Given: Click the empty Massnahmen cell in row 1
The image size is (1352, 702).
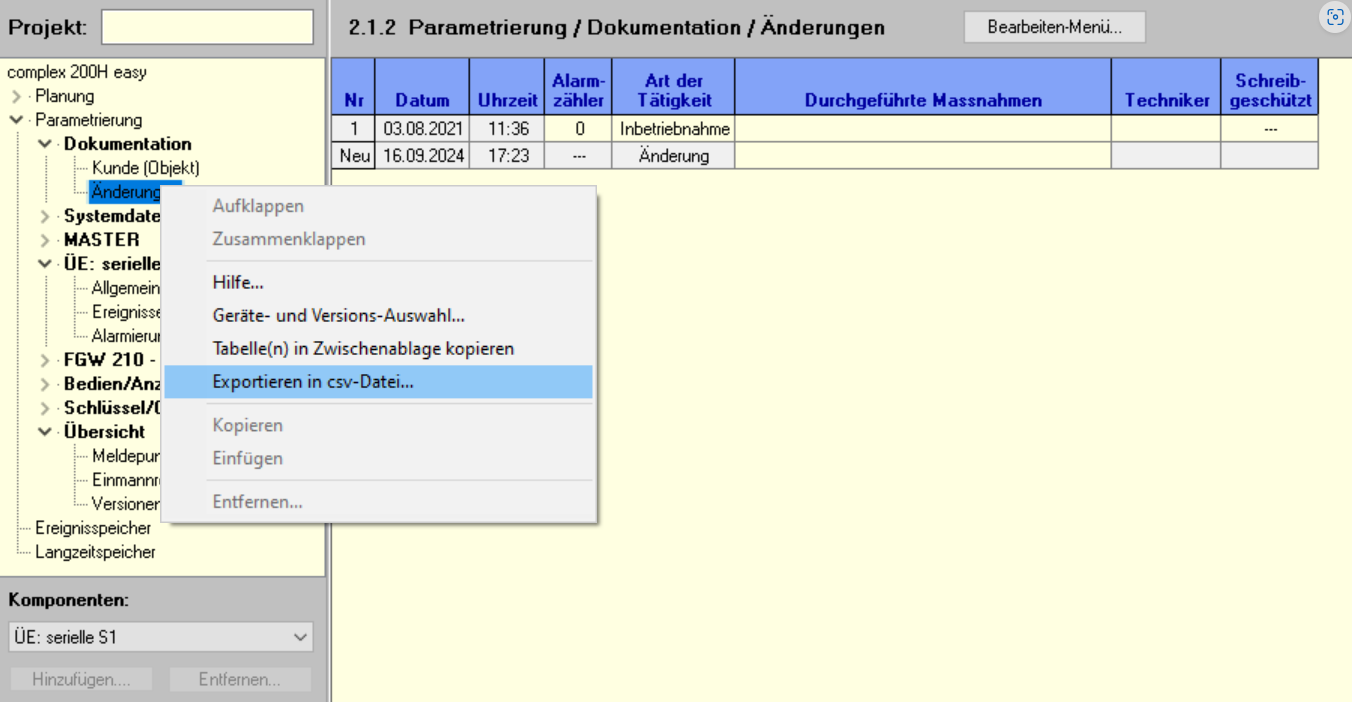Looking at the screenshot, I should pos(923,129).
